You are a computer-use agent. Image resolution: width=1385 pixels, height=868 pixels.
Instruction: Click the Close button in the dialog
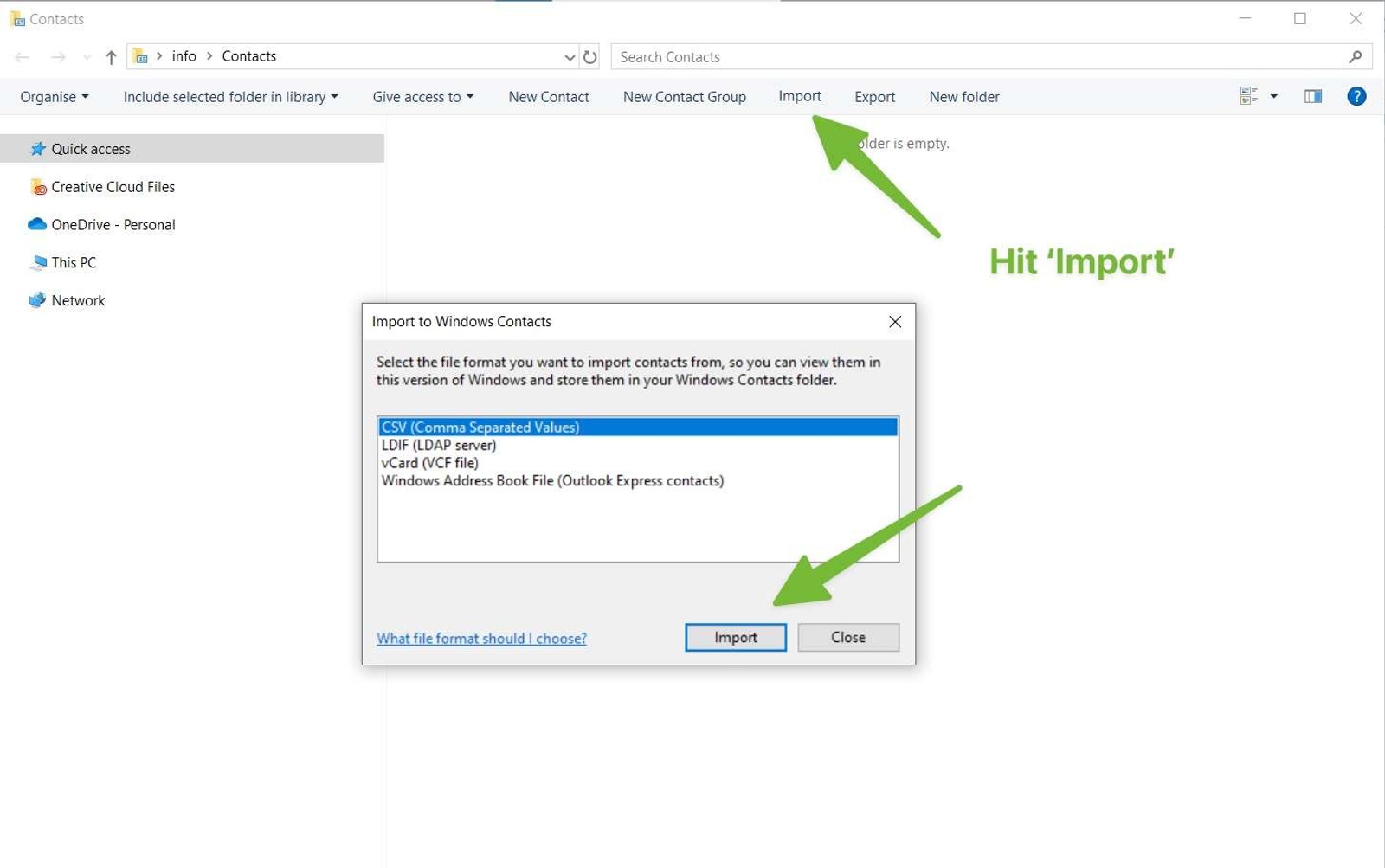[848, 637]
